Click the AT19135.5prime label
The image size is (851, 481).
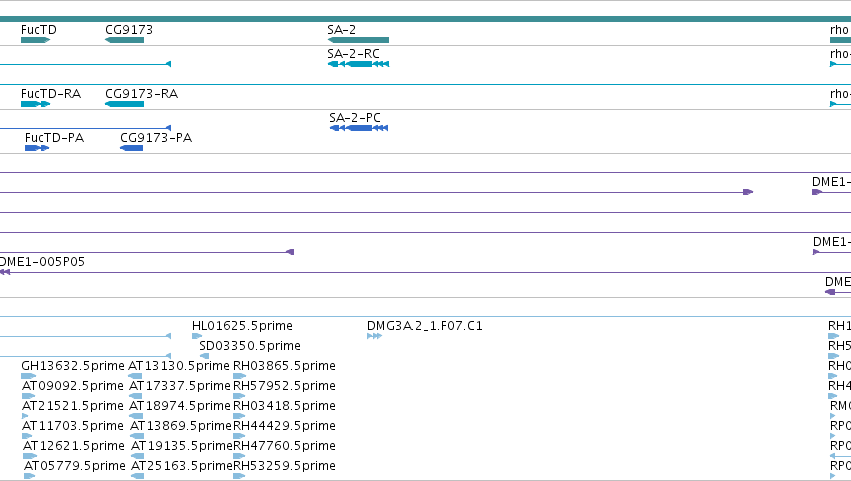click(182, 446)
